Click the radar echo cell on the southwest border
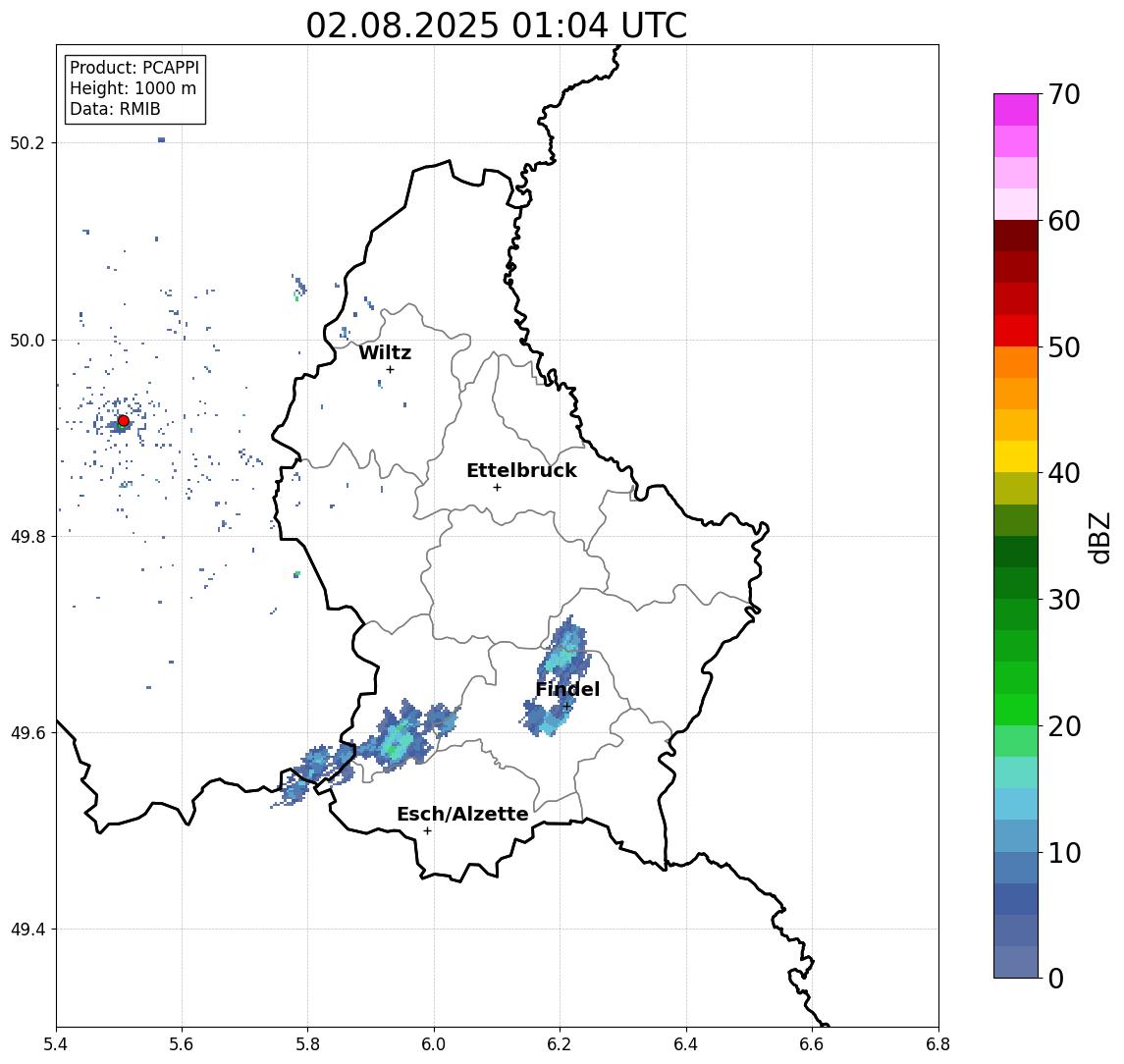This screenshot has height=1064, width=1124. (313, 775)
